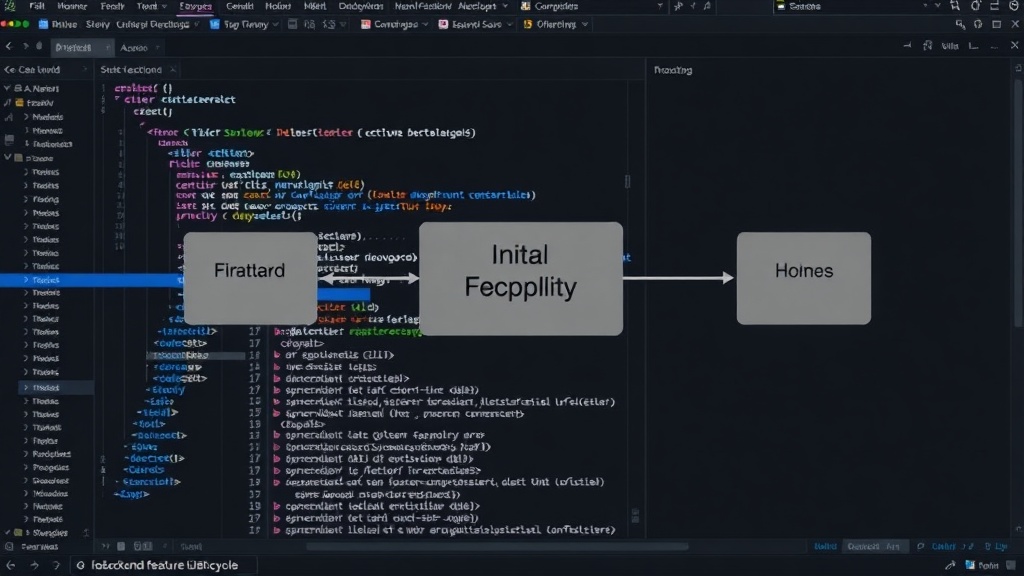The height and width of the screenshot is (576, 1024).
Task: Click the back arrow below the toolbar
Action: (x=9, y=46)
